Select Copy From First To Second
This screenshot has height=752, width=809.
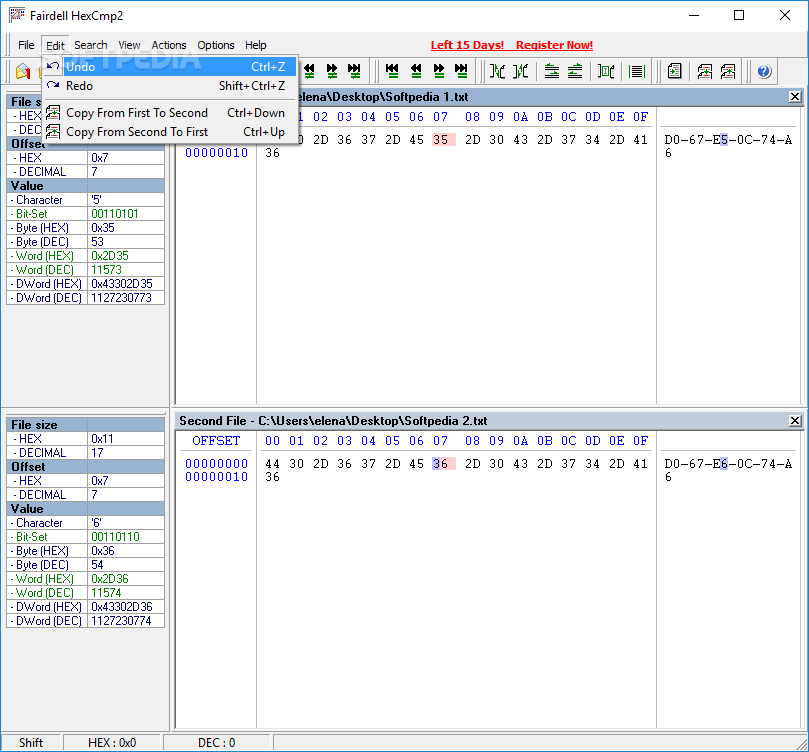tap(170, 112)
